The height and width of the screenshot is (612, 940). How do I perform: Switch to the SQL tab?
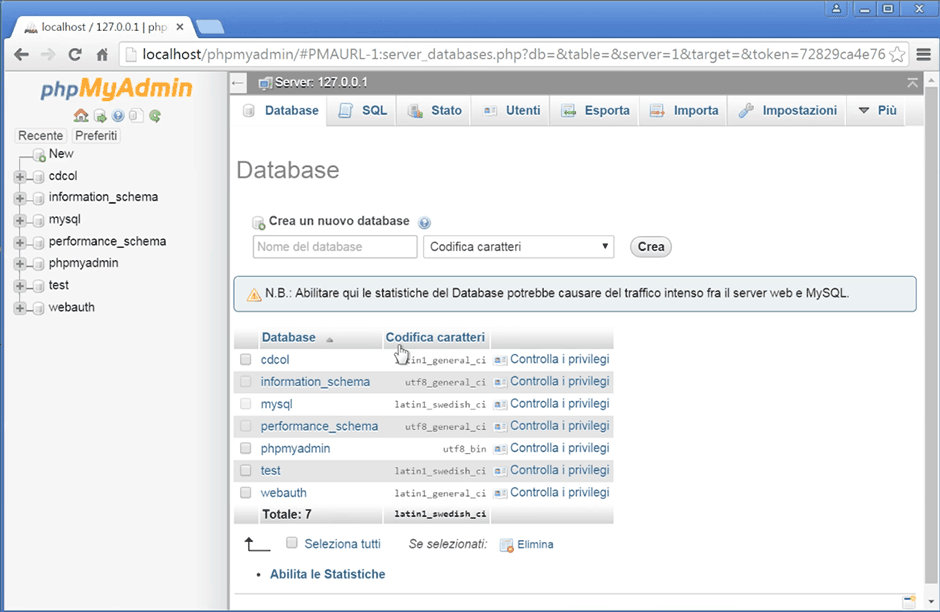pyautogui.click(x=363, y=111)
